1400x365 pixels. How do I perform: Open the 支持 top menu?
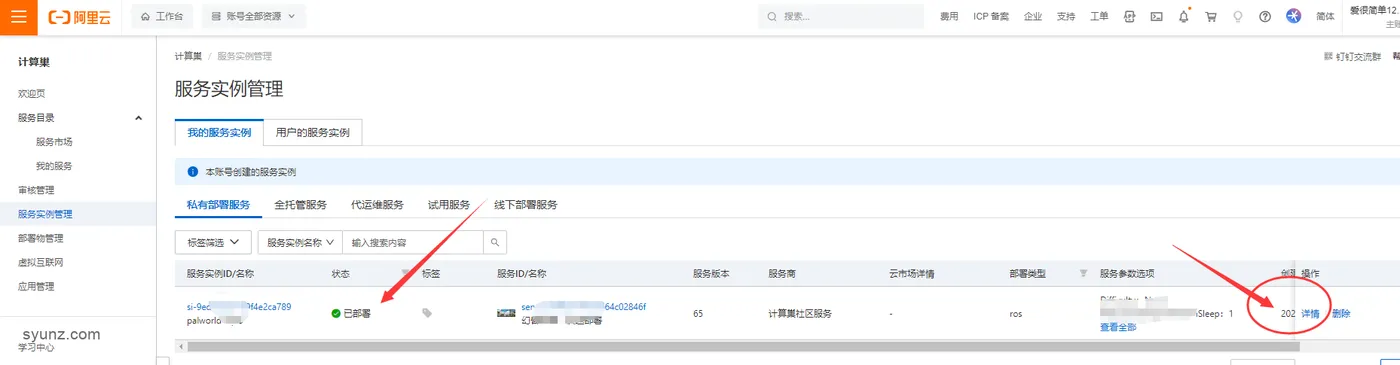click(x=1066, y=17)
